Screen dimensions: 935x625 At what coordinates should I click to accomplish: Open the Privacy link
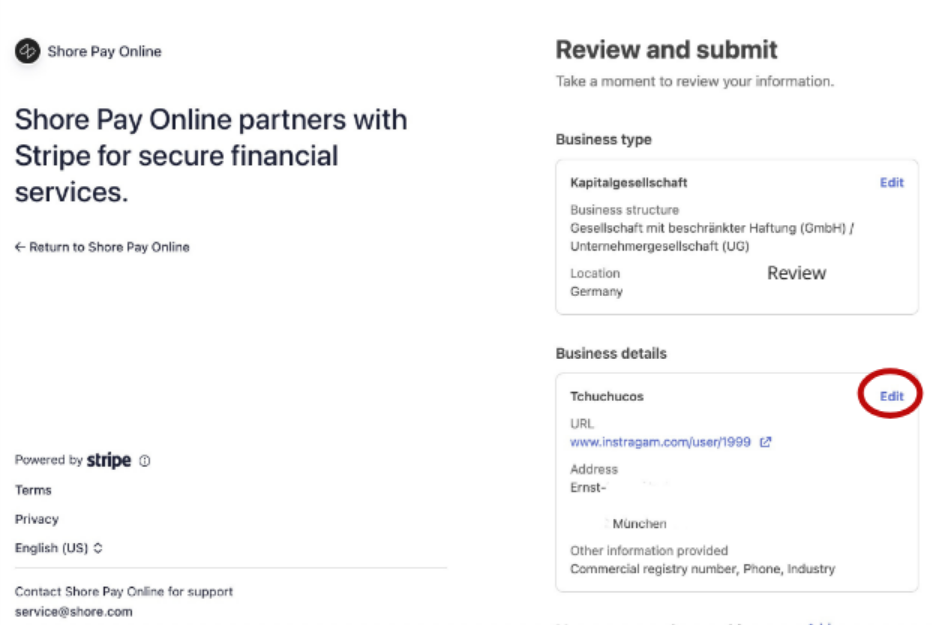[37, 519]
